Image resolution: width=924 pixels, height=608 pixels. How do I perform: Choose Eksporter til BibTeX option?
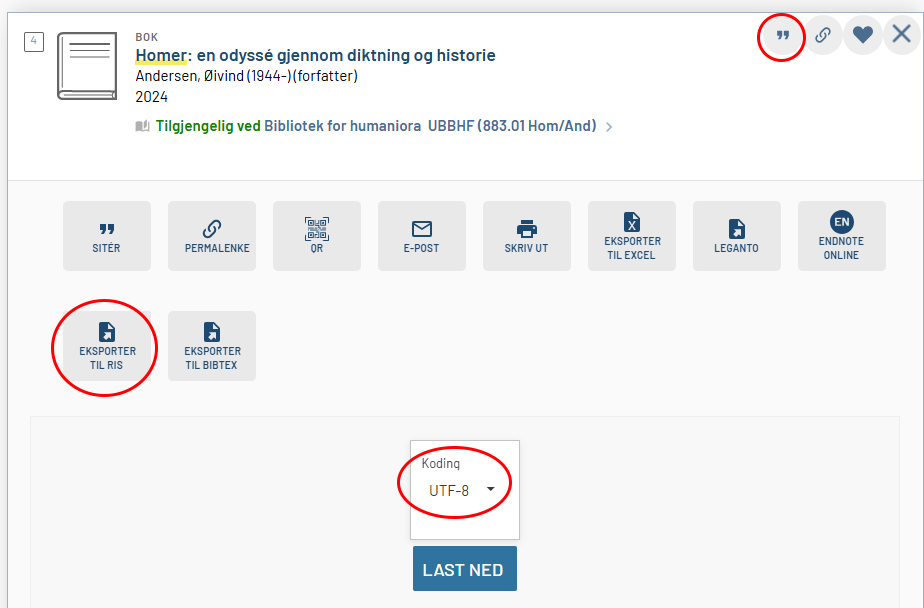pos(212,346)
